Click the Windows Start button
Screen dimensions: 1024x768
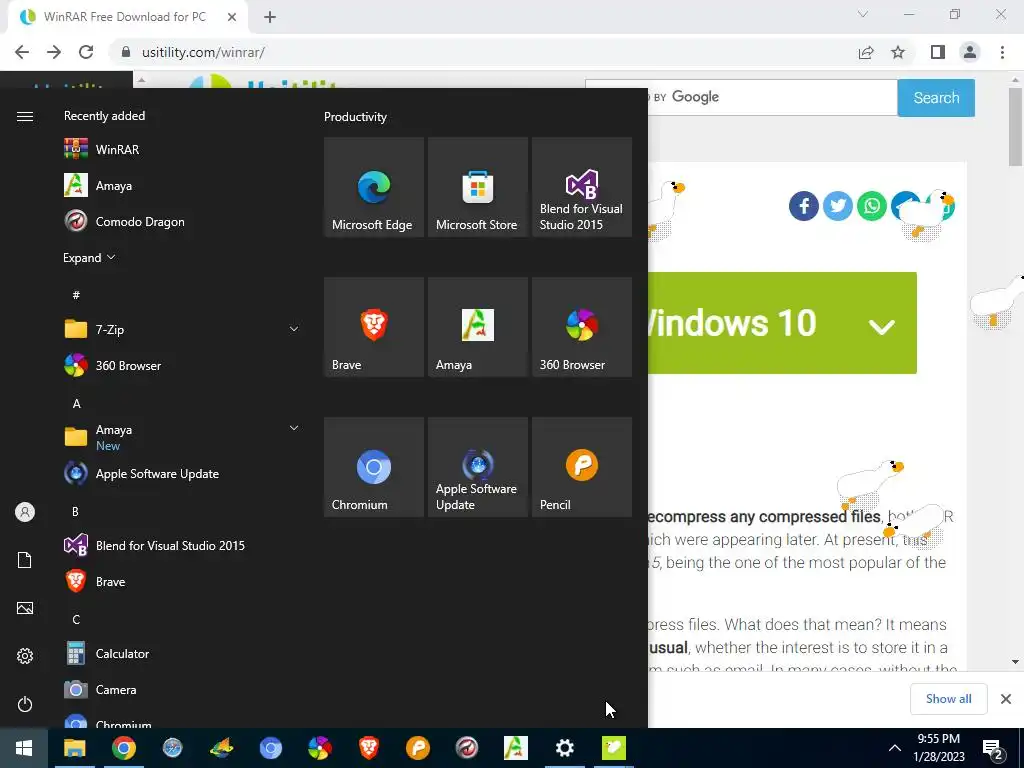pos(24,748)
